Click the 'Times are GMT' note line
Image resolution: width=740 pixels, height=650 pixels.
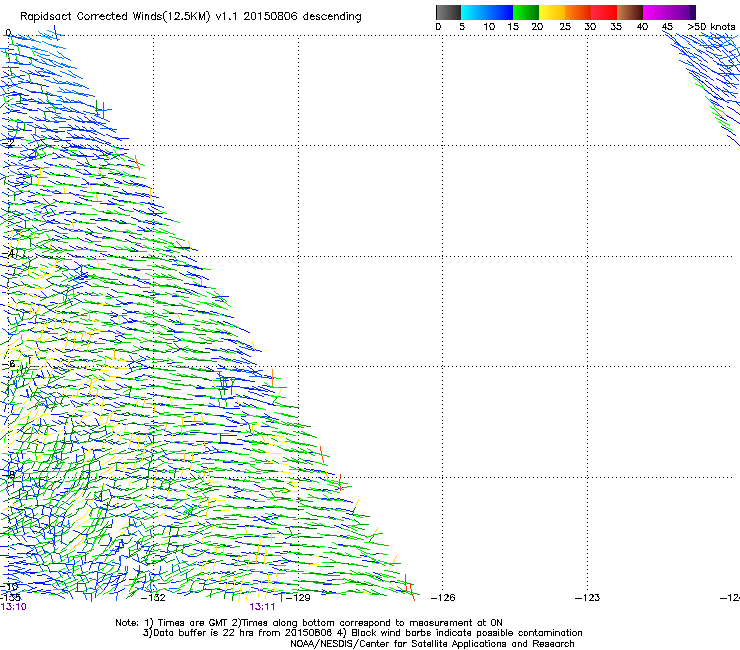tap(309, 623)
